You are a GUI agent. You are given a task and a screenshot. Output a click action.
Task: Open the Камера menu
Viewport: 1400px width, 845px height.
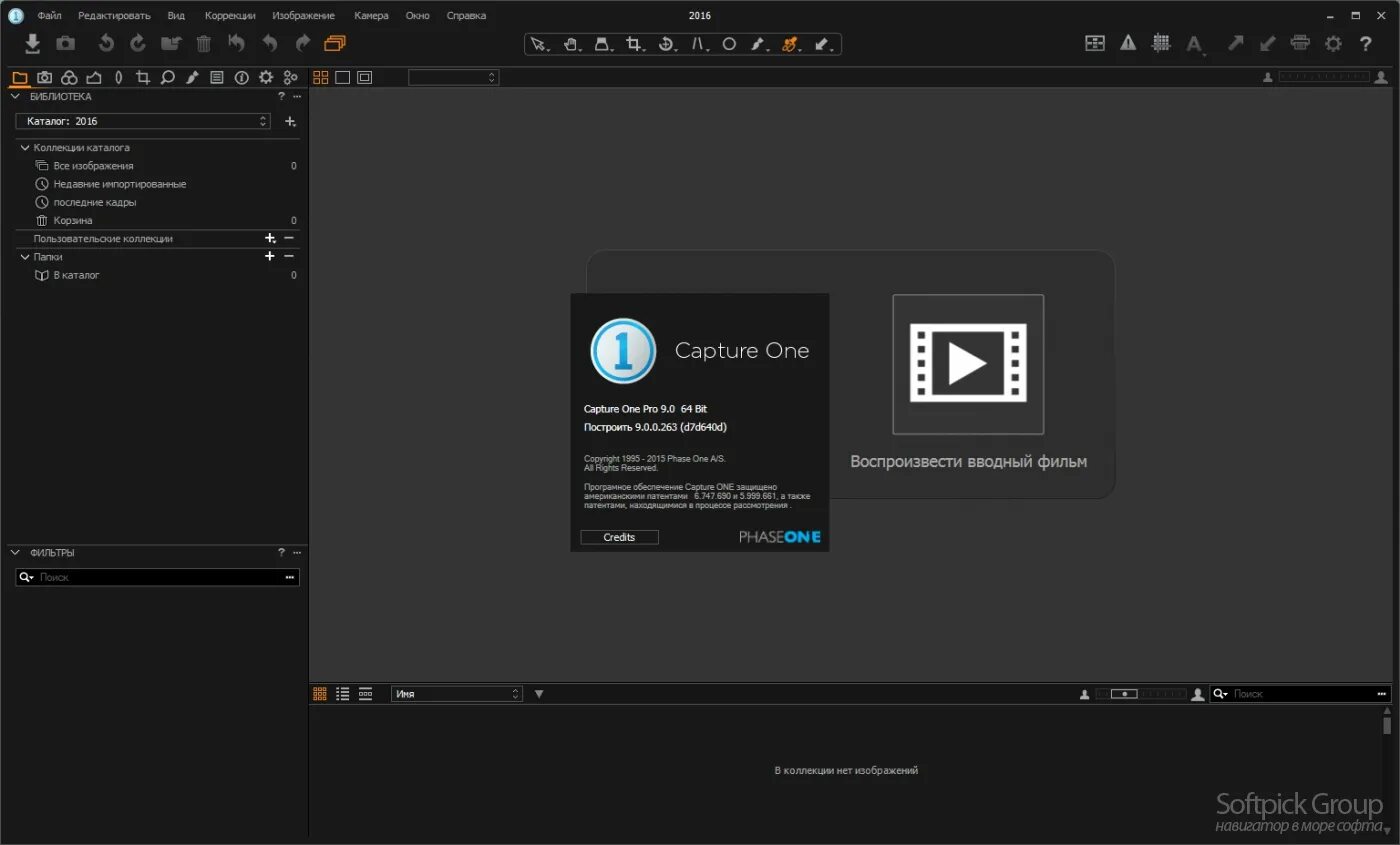pos(371,16)
